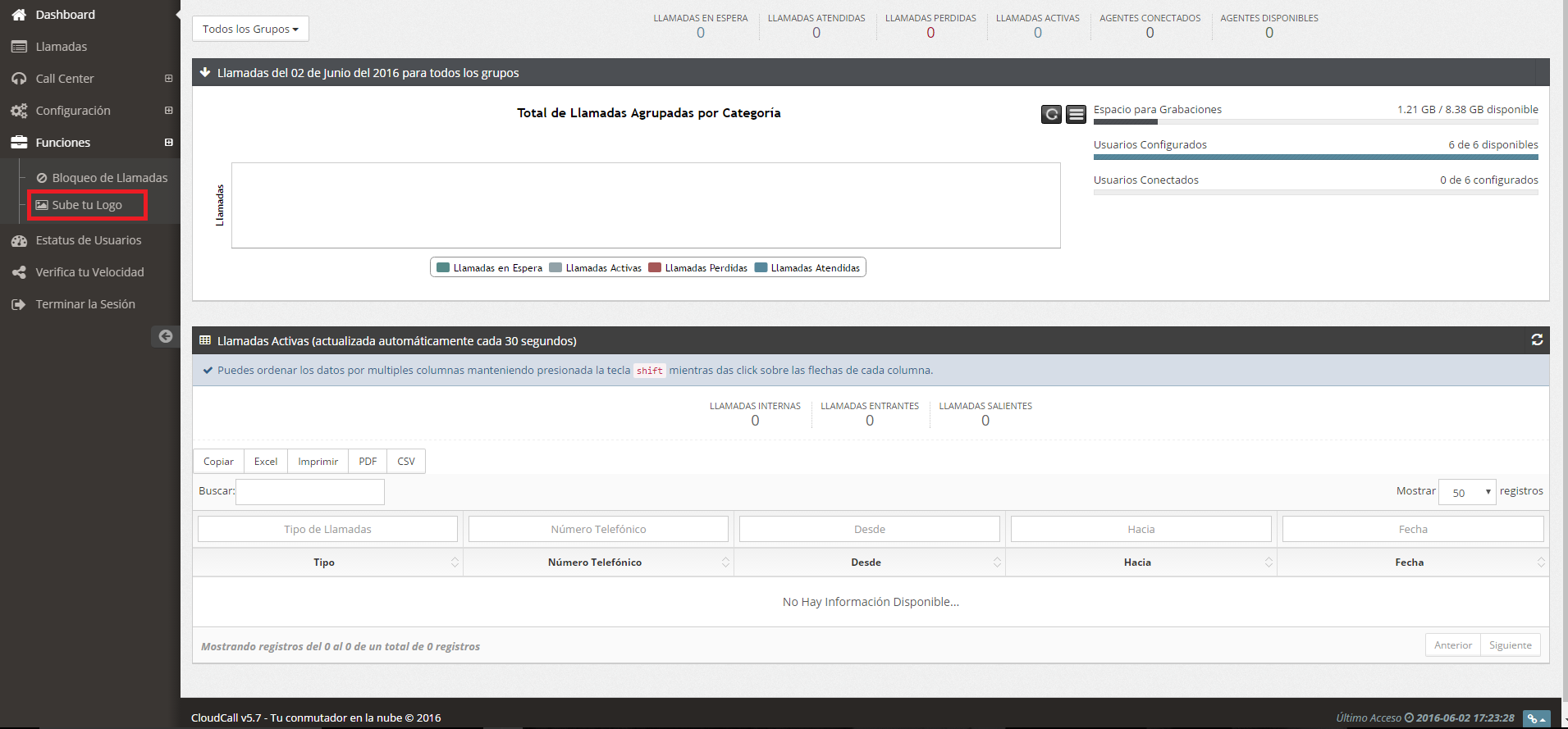Click the Llamadas Perdidas counter
1568x729 pixels.
pyautogui.click(x=930, y=26)
